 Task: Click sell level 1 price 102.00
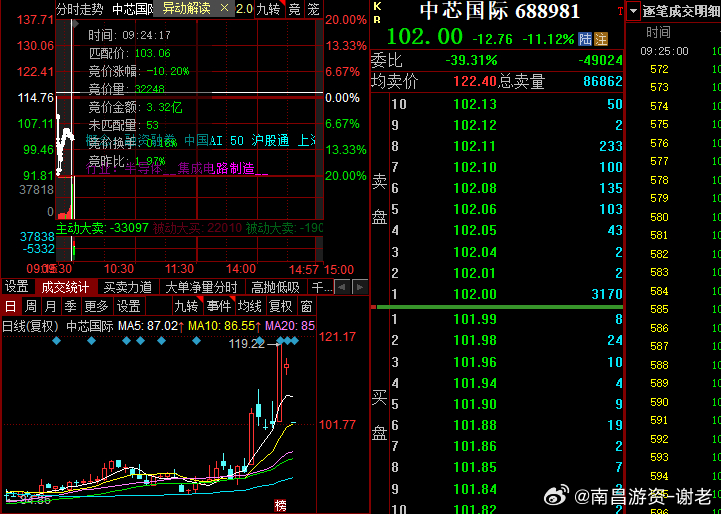[475, 294]
